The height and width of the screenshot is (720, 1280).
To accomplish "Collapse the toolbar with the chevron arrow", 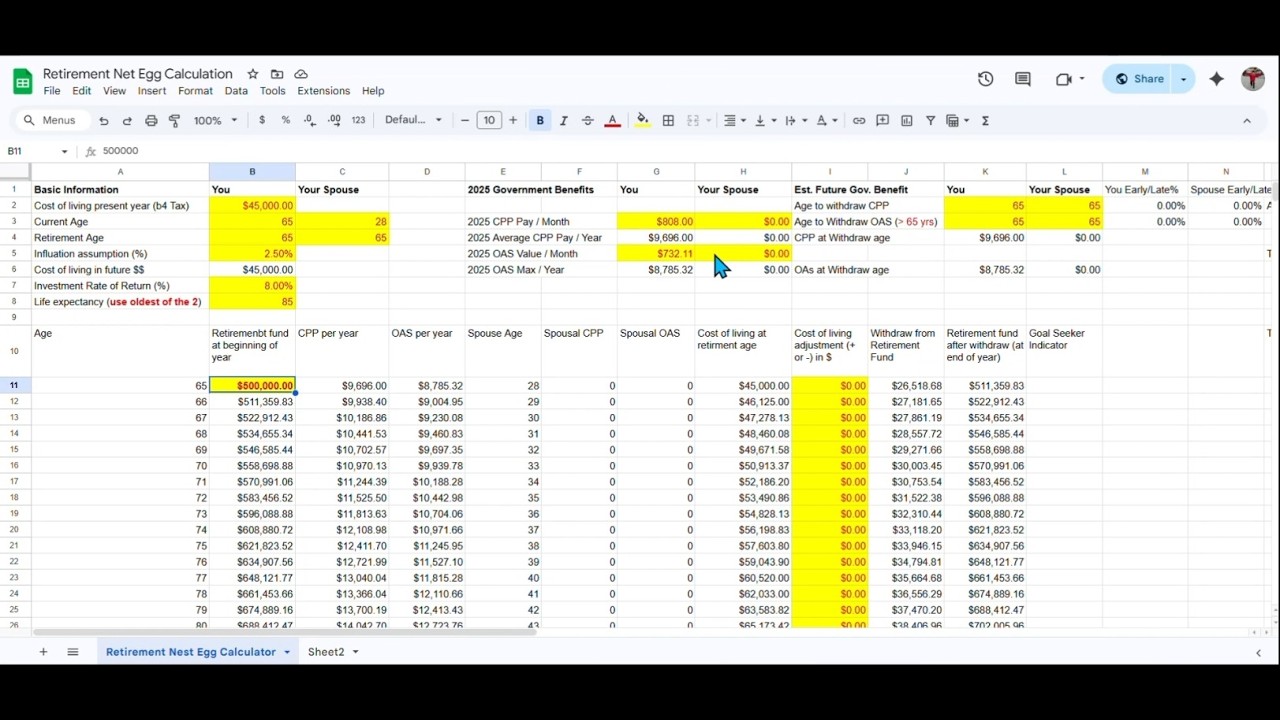I will (x=1247, y=121).
